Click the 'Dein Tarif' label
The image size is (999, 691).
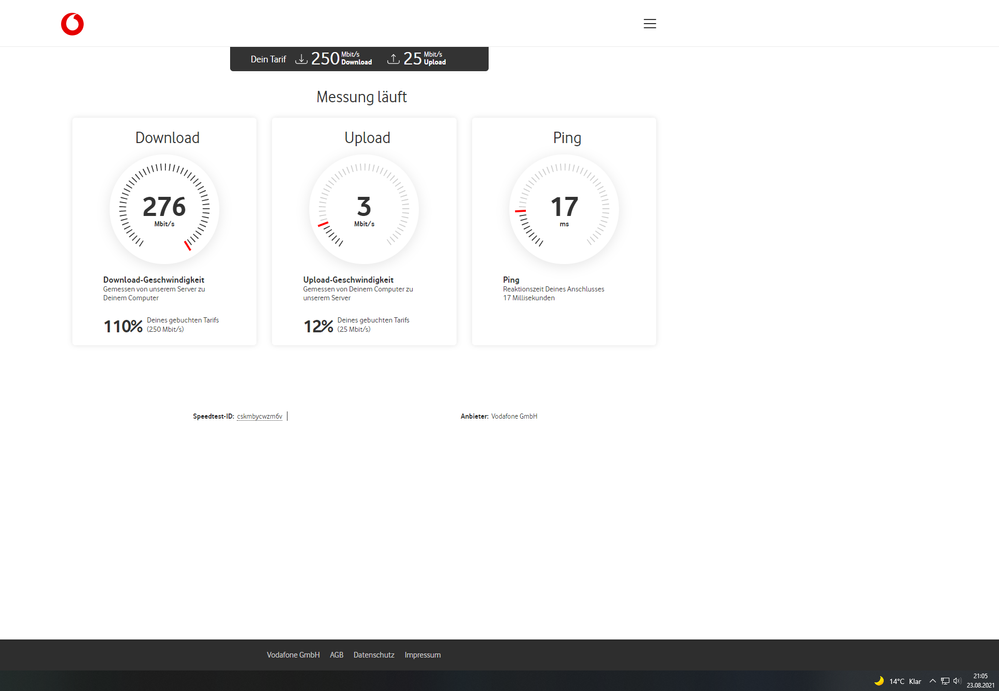pyautogui.click(x=268, y=59)
